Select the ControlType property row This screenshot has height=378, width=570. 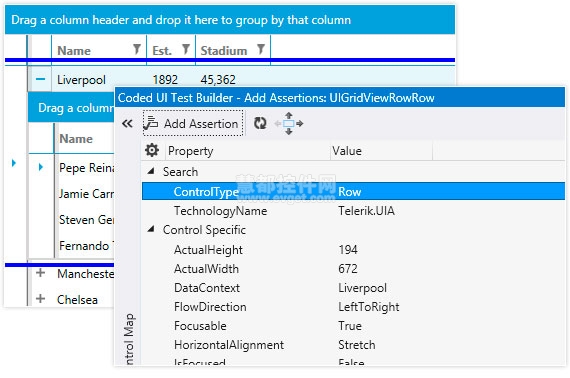click(353, 192)
